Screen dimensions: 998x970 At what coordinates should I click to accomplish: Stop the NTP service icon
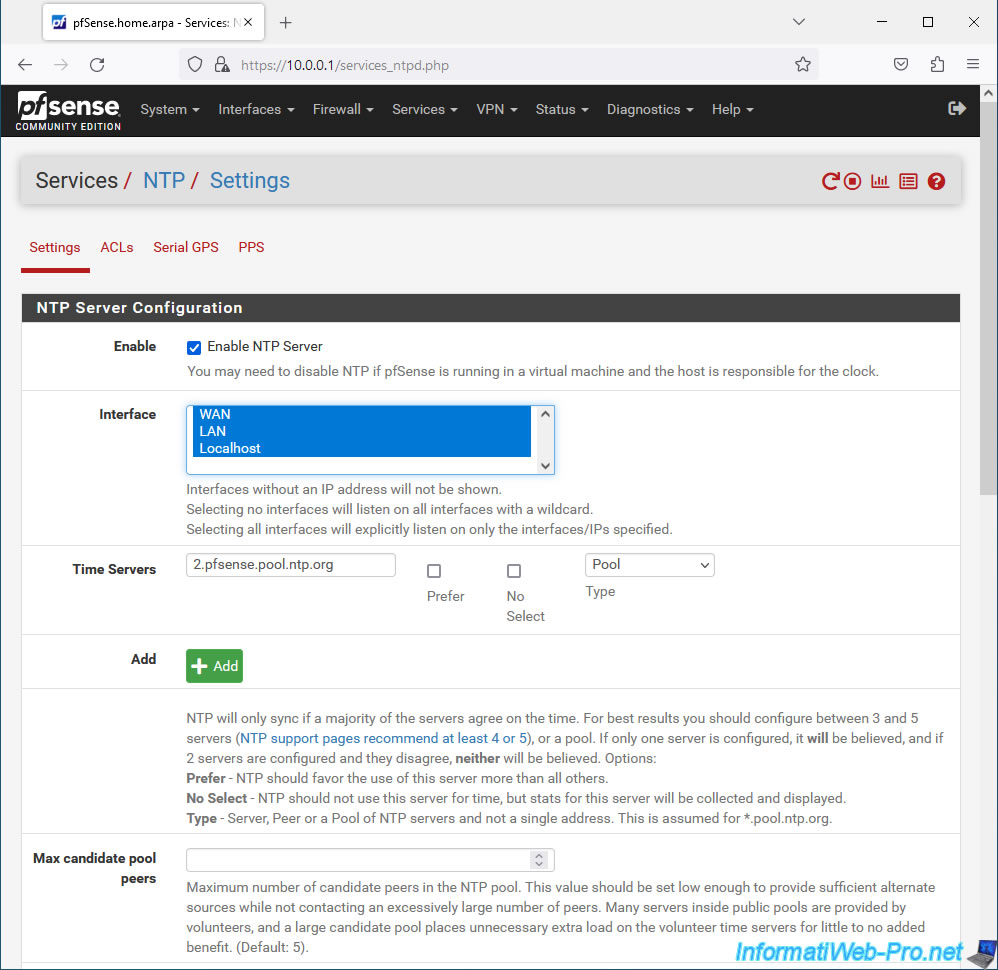[852, 181]
